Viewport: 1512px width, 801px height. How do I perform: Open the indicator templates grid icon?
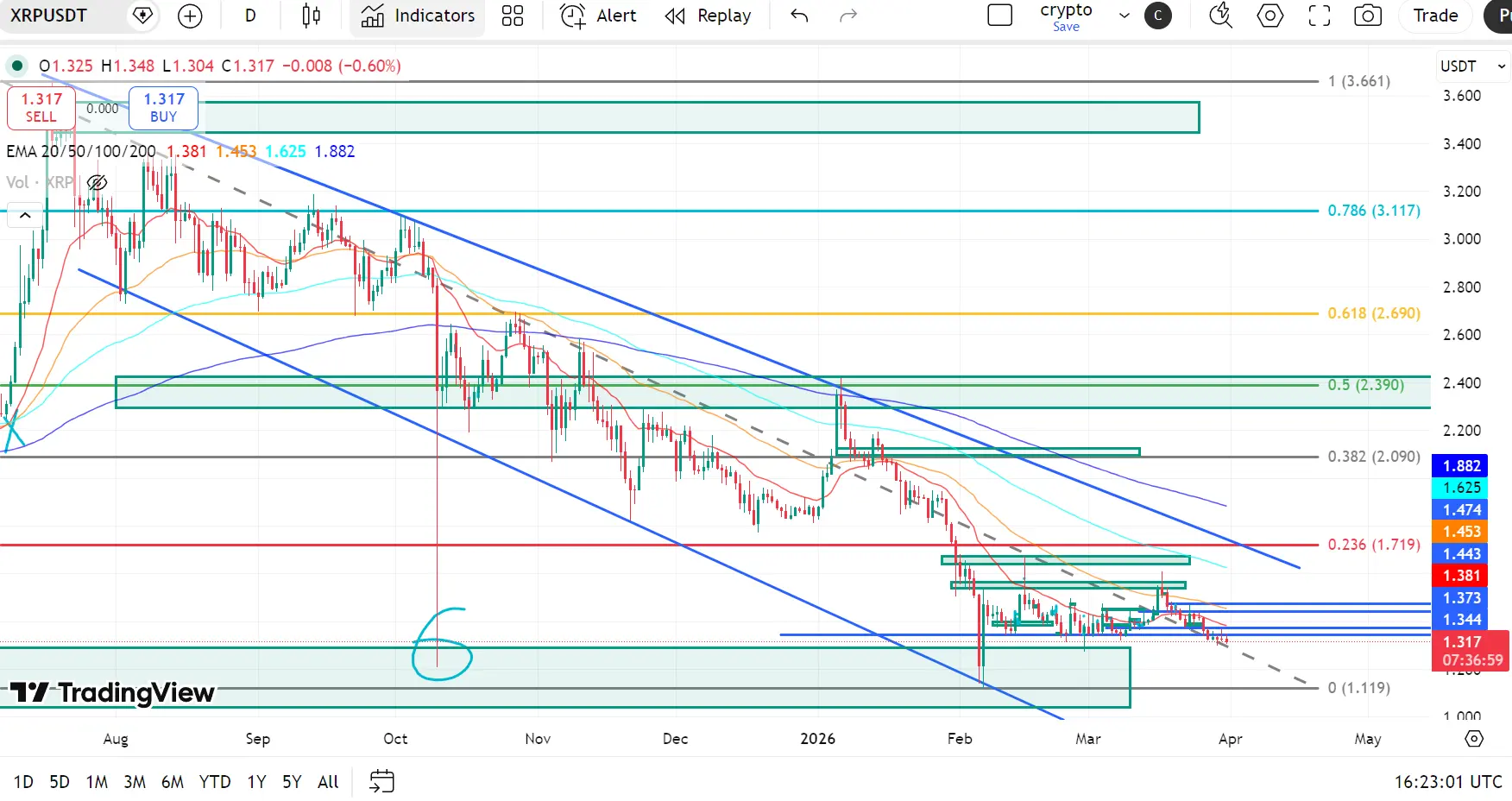[x=513, y=16]
